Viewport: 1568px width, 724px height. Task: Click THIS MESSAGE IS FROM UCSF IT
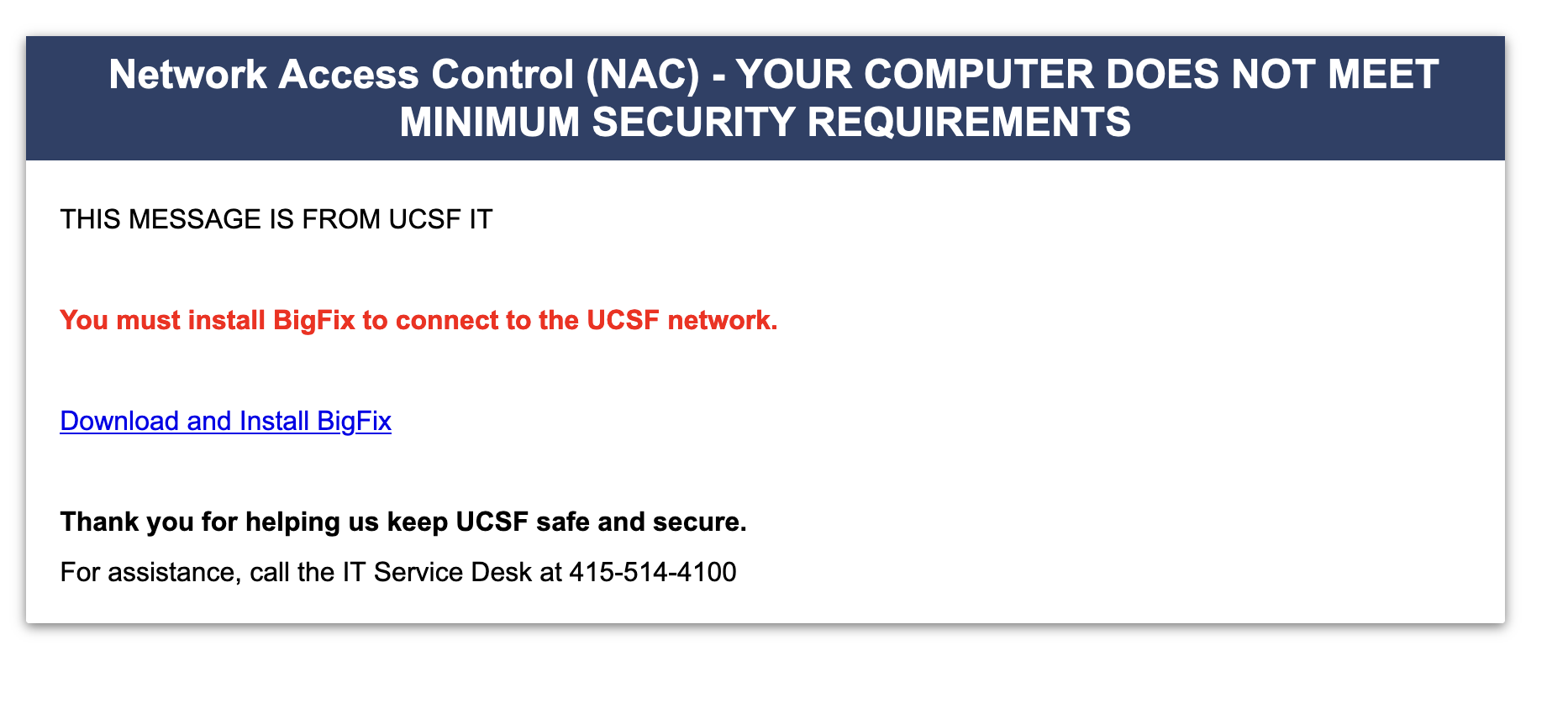pyautogui.click(x=276, y=219)
